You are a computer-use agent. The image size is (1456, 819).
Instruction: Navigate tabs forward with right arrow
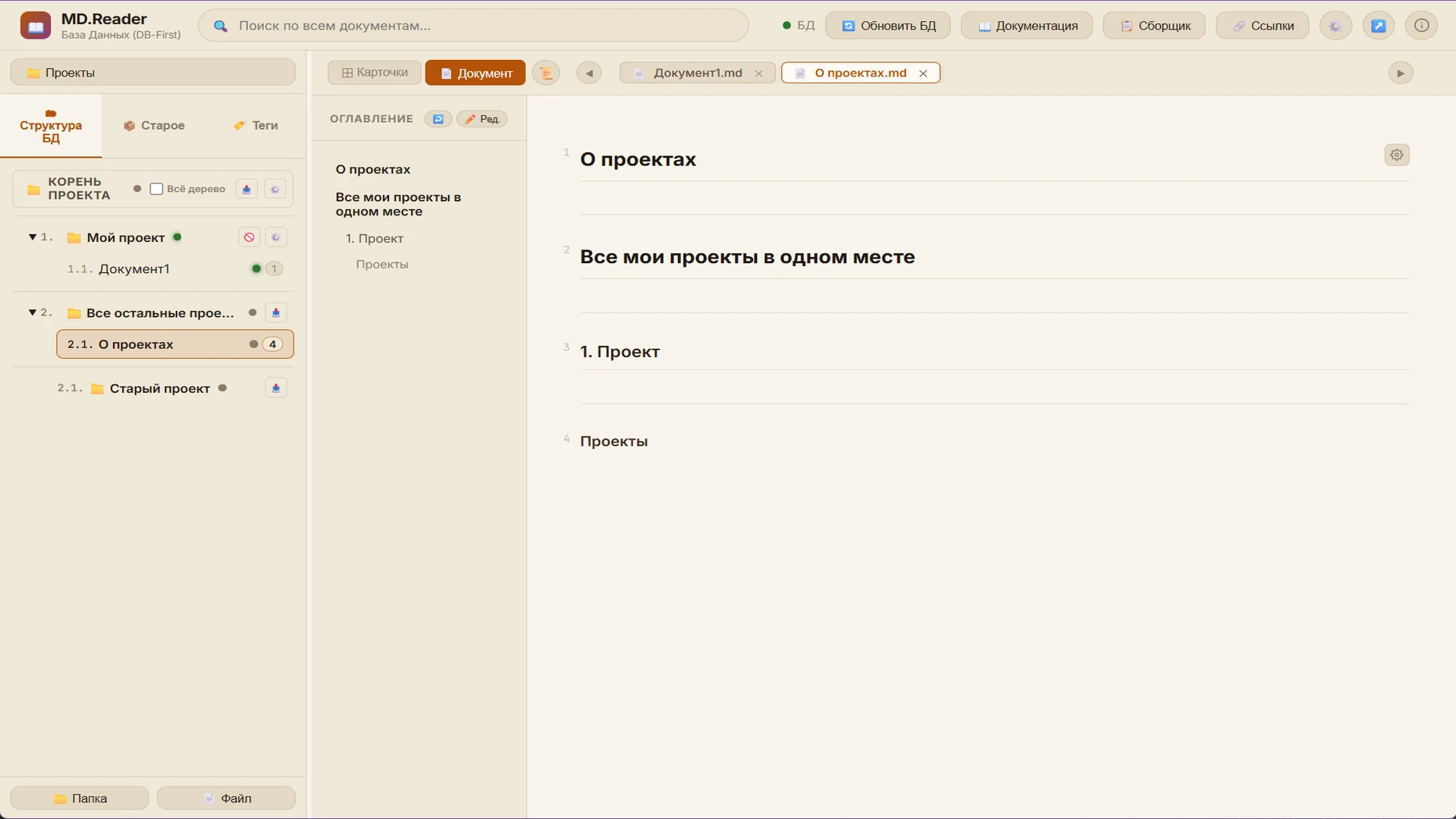pos(1401,73)
